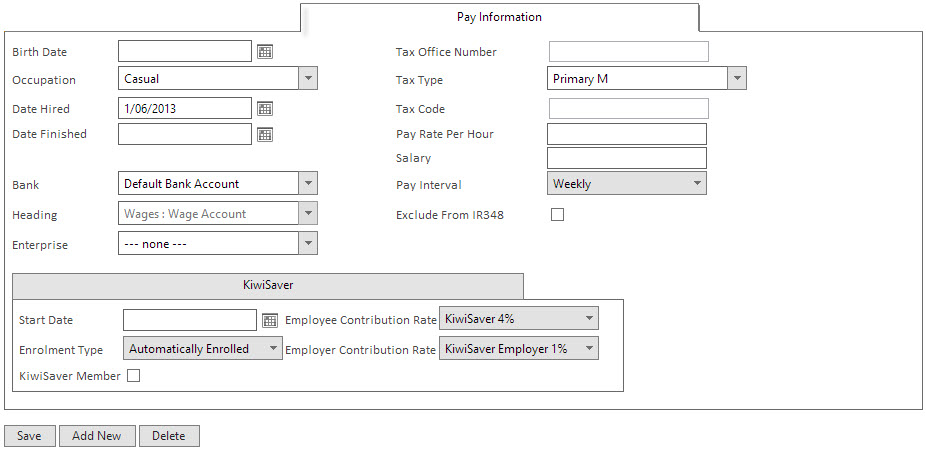926x451 pixels.
Task: Focus the Pay Rate Per Hour field
Action: [627, 134]
